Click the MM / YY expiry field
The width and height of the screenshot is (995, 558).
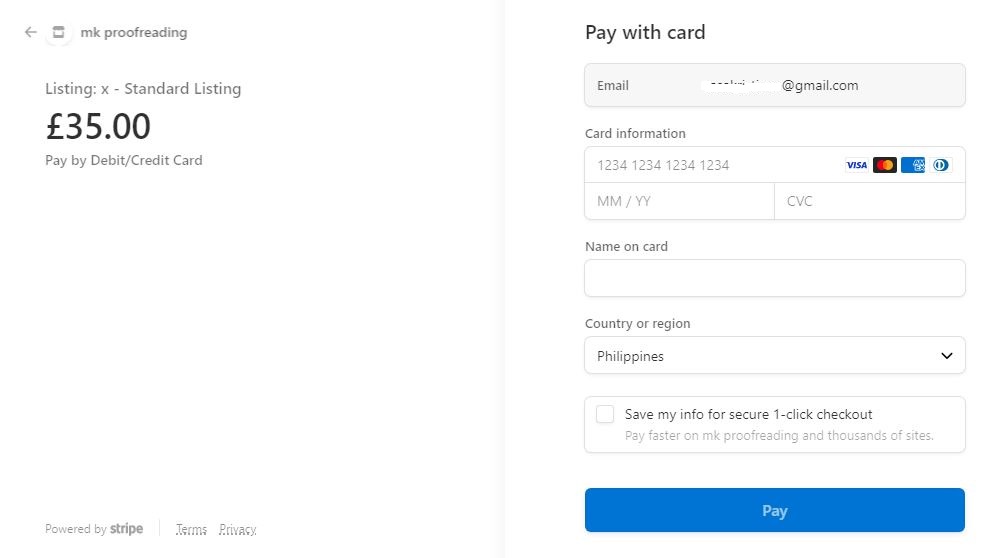tap(679, 201)
